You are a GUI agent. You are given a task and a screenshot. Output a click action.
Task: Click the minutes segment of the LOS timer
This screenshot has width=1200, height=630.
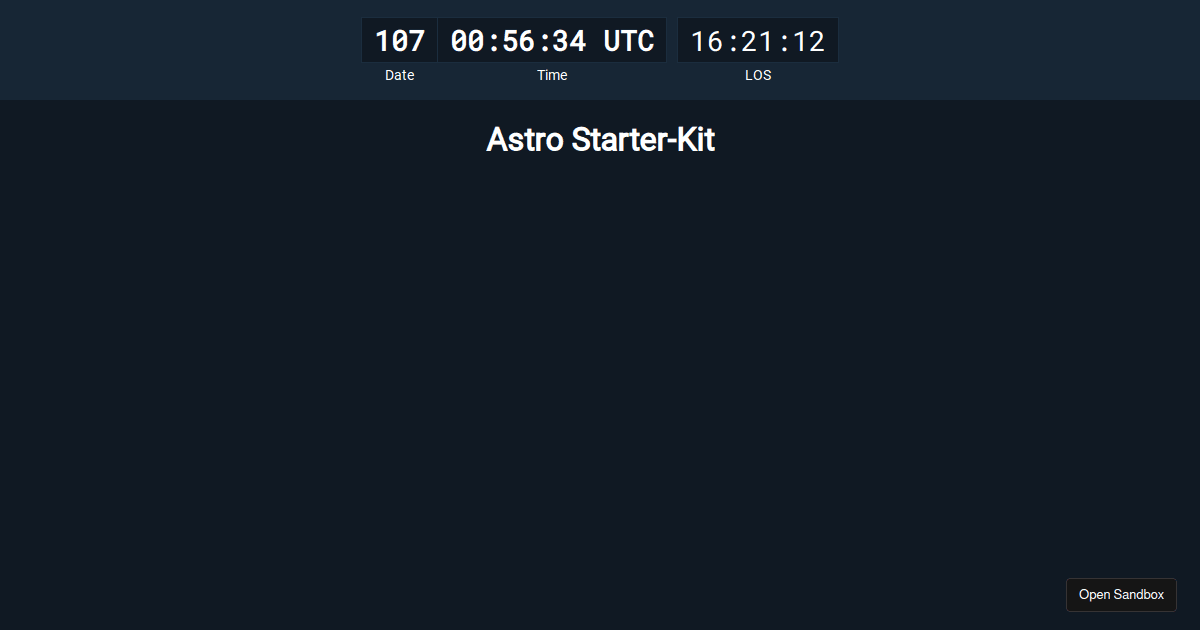click(758, 40)
